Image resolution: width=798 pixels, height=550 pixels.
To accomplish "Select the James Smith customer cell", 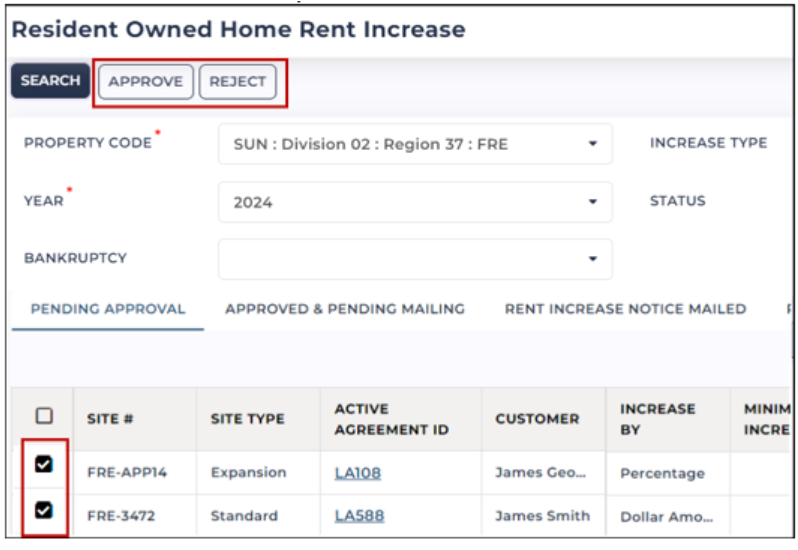I will [543, 516].
